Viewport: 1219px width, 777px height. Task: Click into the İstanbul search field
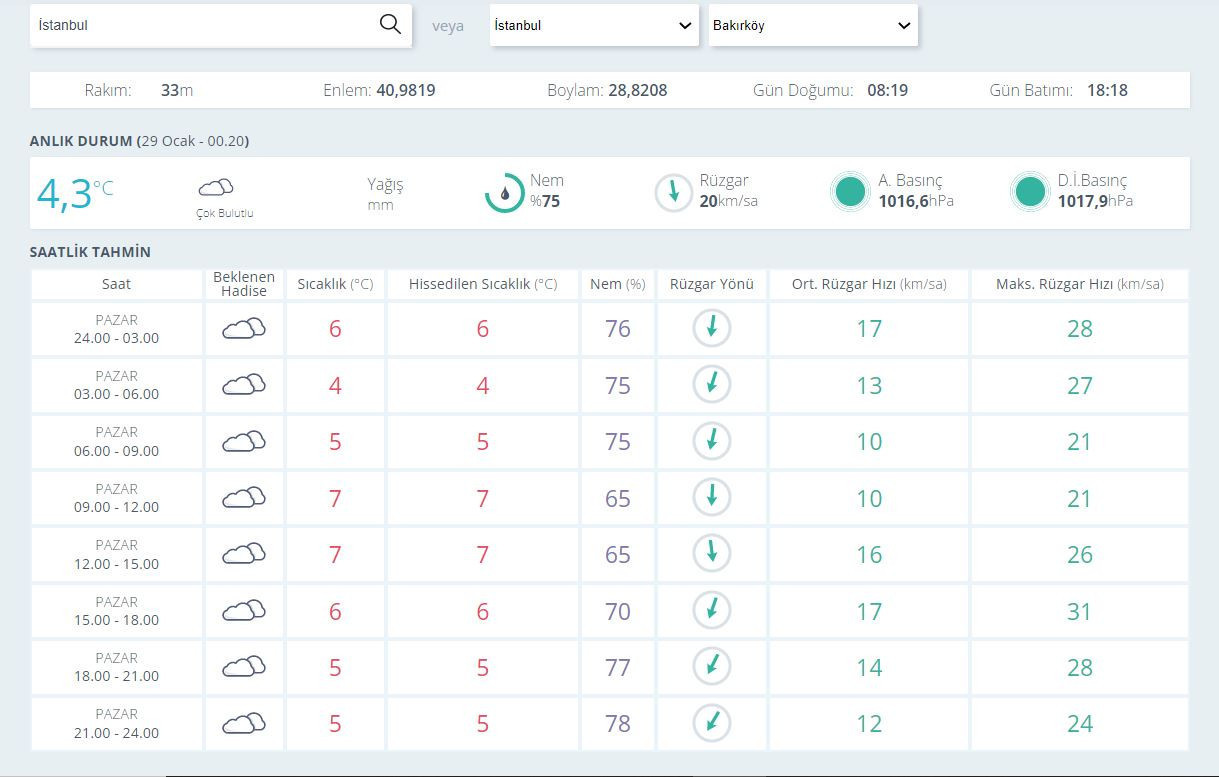[x=200, y=26]
